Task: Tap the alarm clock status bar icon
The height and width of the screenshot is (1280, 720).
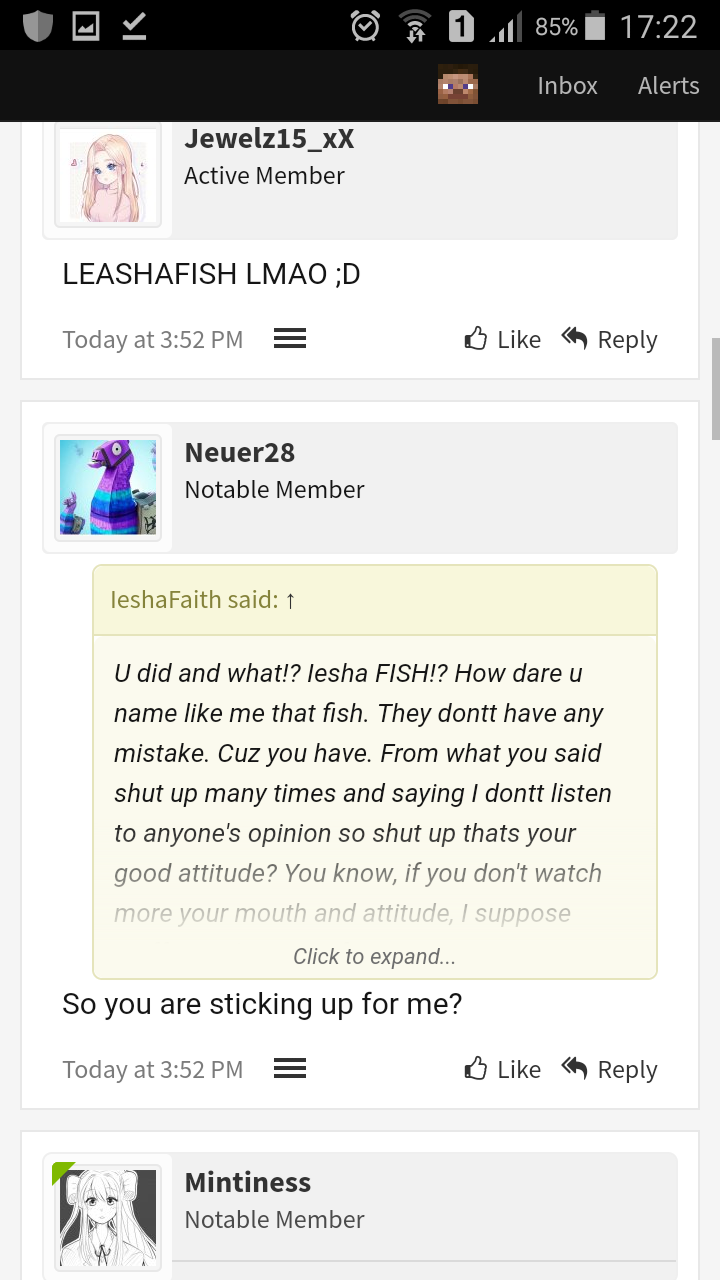Action: point(365,26)
